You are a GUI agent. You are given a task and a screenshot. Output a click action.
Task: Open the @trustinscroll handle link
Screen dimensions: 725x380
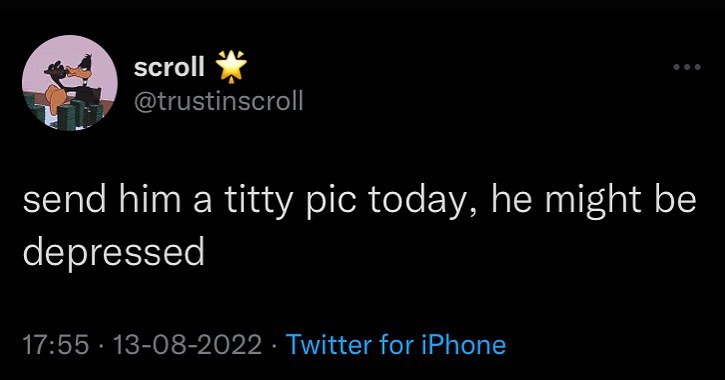pyautogui.click(x=218, y=100)
